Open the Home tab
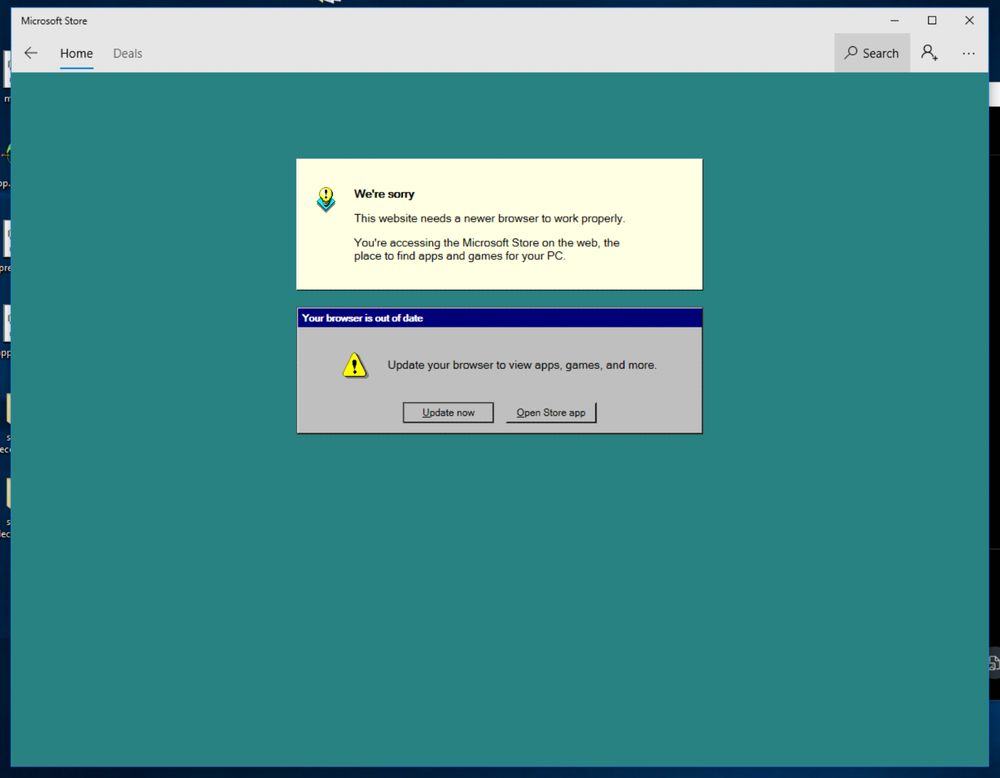The image size is (1000, 778). [x=77, y=54]
